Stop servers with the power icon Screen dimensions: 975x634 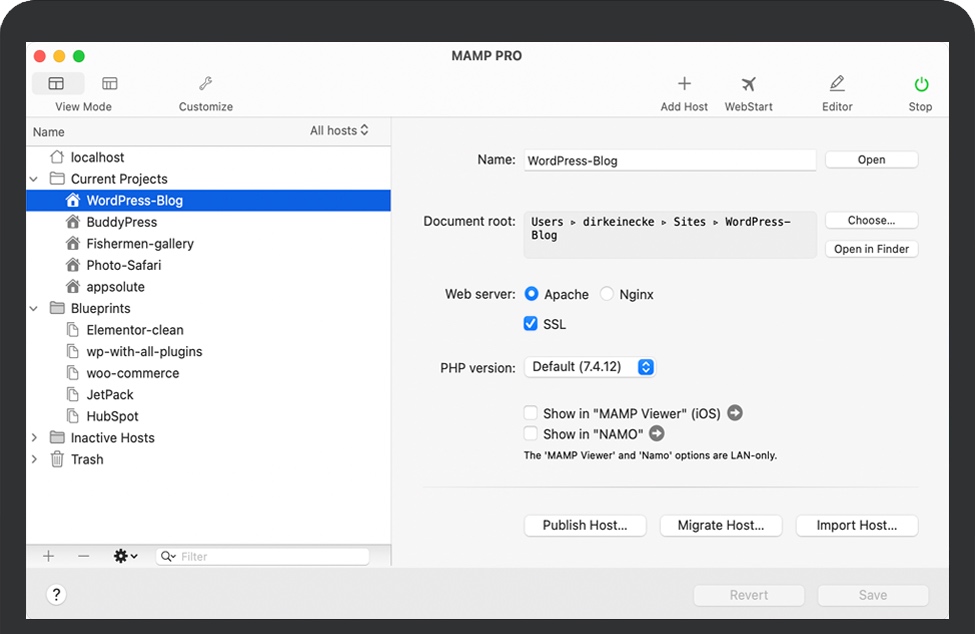920,85
